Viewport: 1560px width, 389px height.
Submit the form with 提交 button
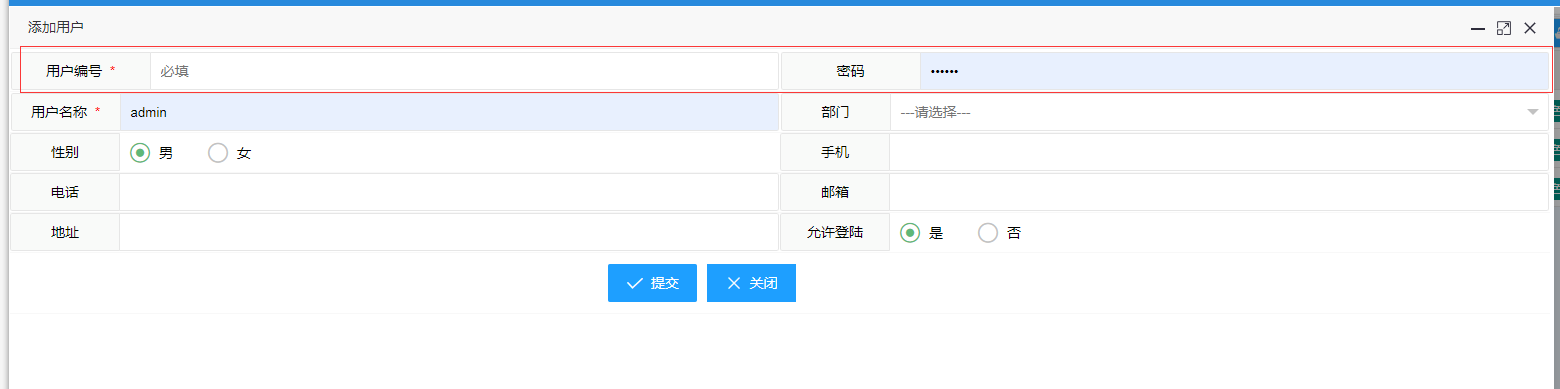click(652, 283)
